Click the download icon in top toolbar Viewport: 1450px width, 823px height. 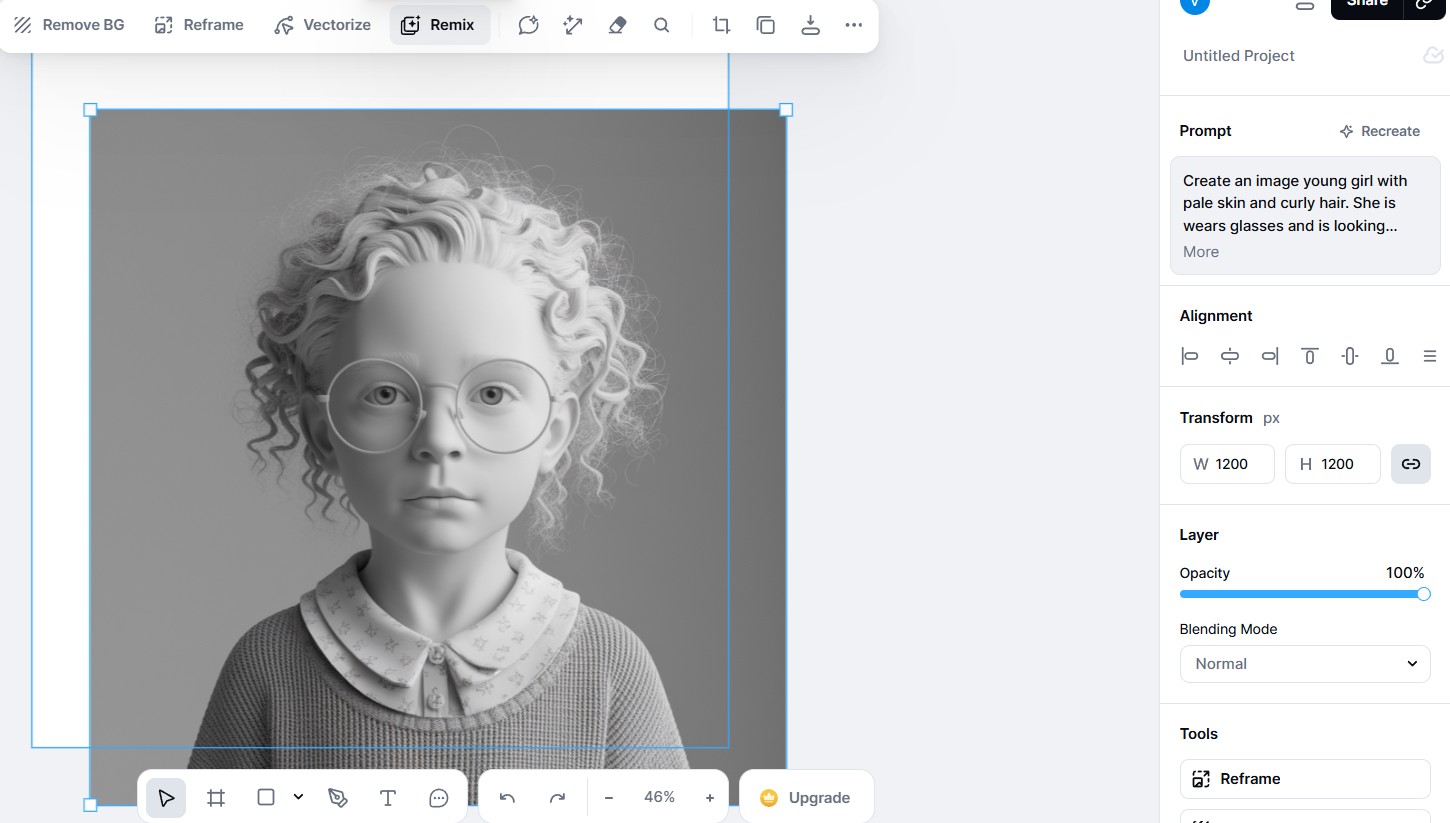click(x=810, y=25)
